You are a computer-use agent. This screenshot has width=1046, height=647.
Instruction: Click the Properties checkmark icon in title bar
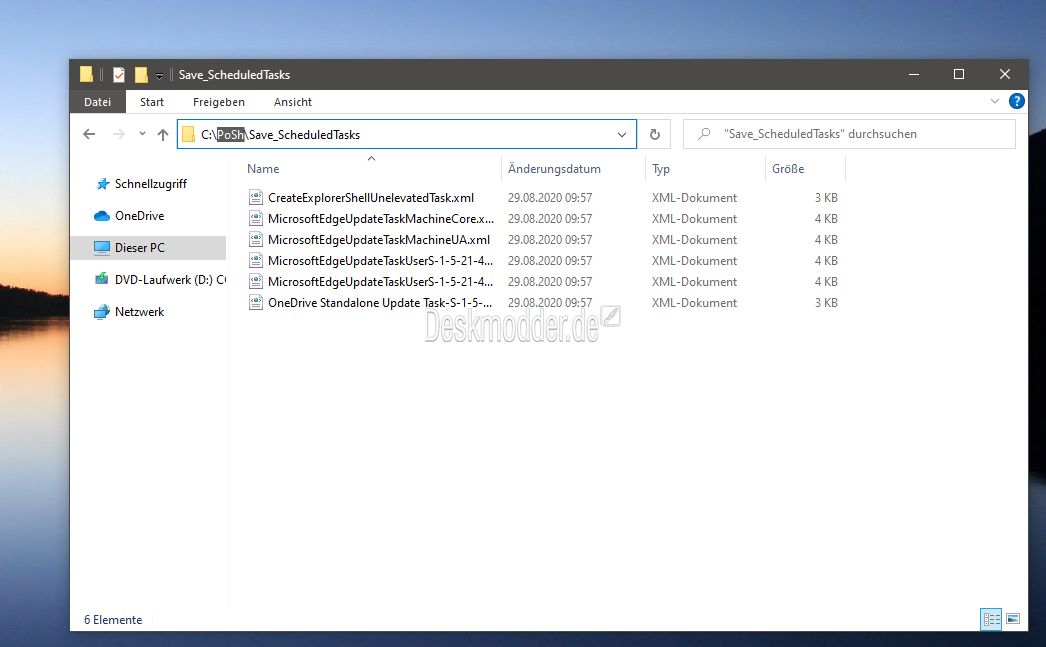(x=119, y=75)
